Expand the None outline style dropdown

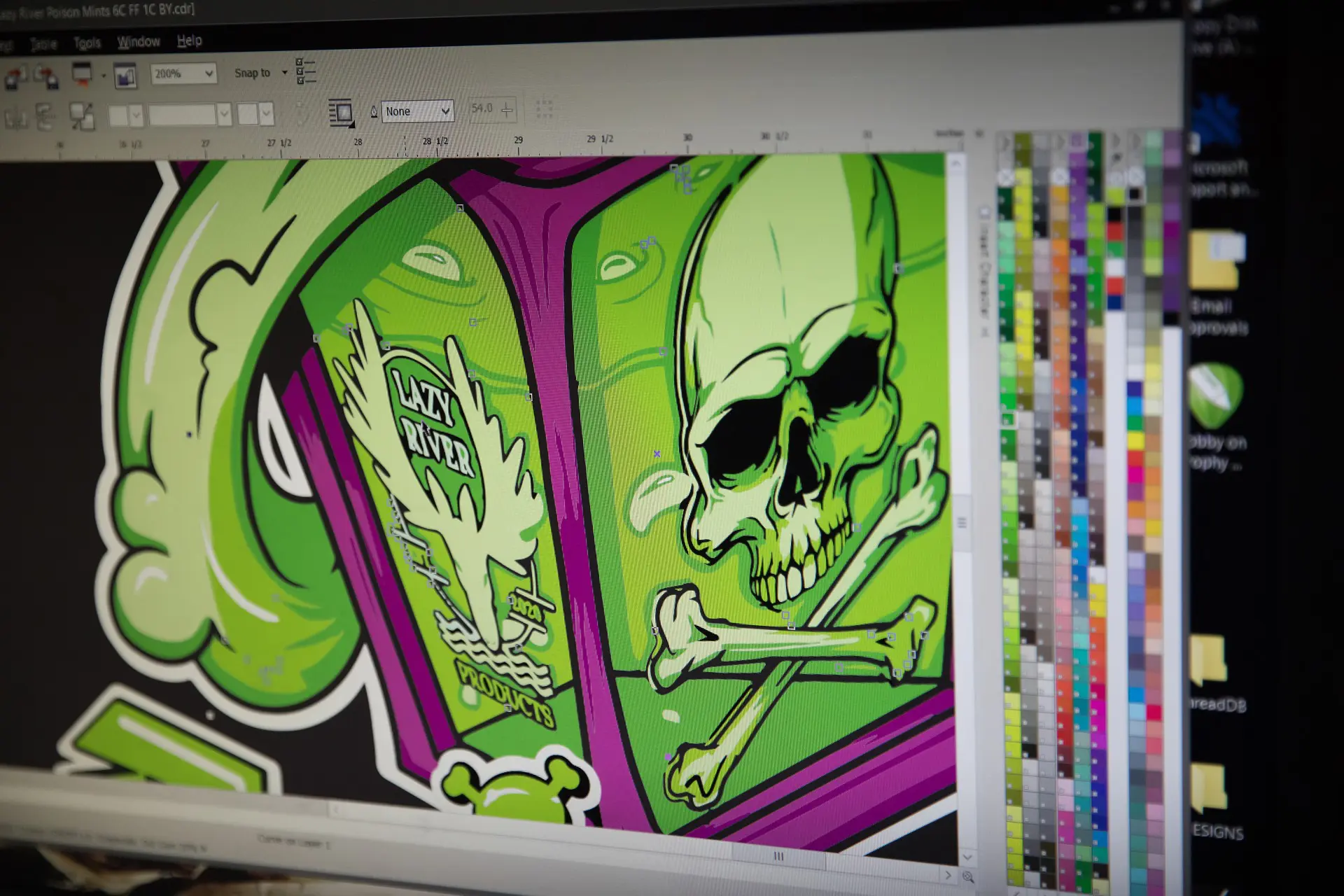coord(444,111)
